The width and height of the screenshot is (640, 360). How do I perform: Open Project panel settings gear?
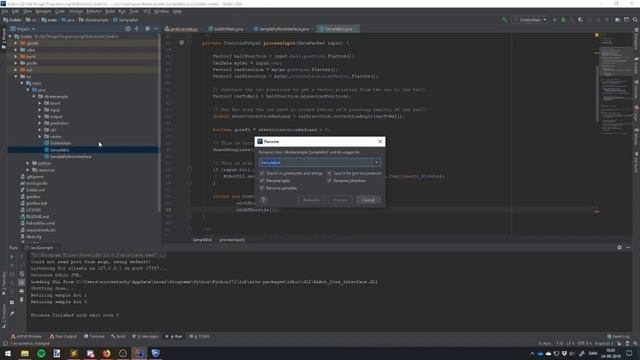pyautogui.click(x=147, y=29)
